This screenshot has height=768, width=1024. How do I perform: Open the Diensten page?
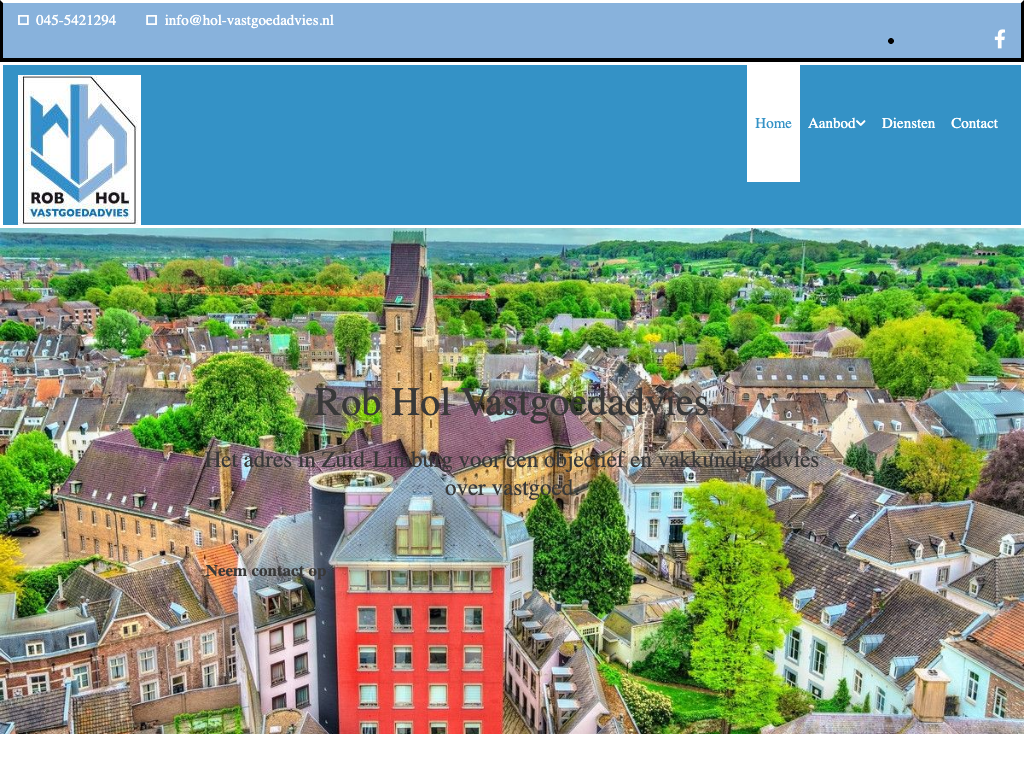[x=908, y=123]
